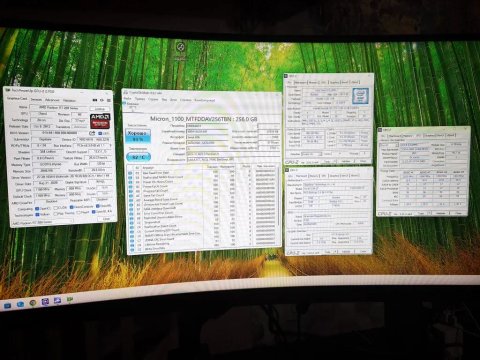Viewport: 480px width, 360px height.
Task: Click Validate in the CPU-Z processor window
Action: [x=346, y=161]
